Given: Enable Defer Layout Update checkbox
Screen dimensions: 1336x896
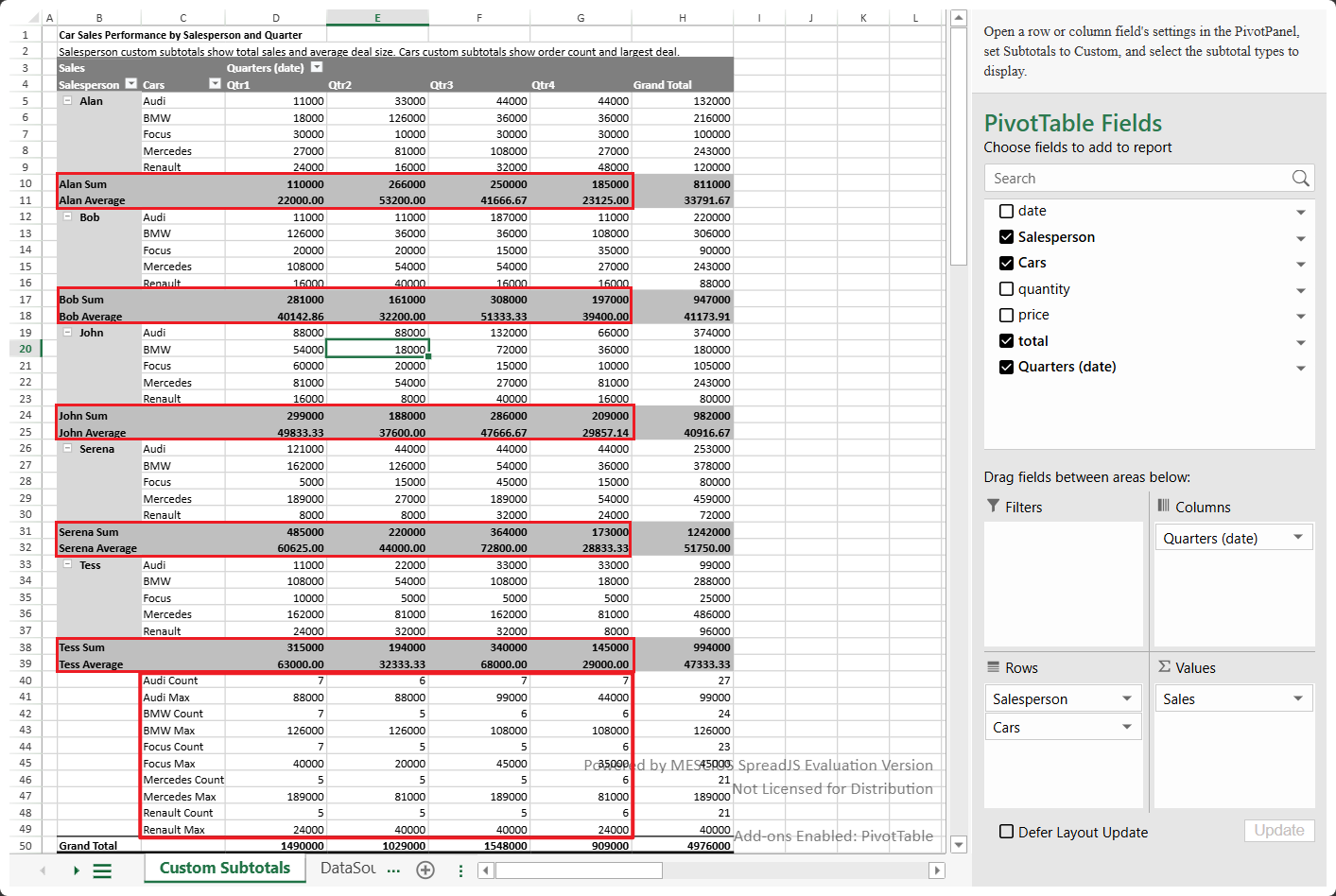Looking at the screenshot, I should [x=1006, y=832].
